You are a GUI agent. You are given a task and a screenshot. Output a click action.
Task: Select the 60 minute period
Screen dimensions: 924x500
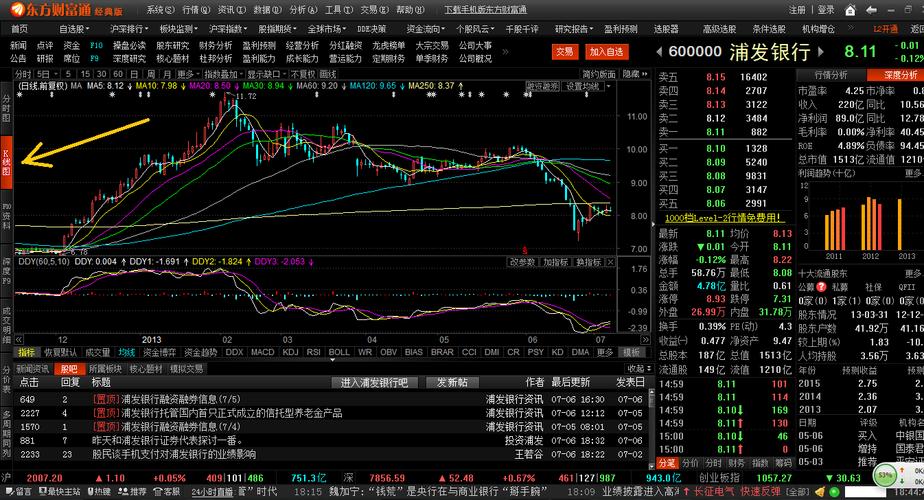[x=118, y=74]
